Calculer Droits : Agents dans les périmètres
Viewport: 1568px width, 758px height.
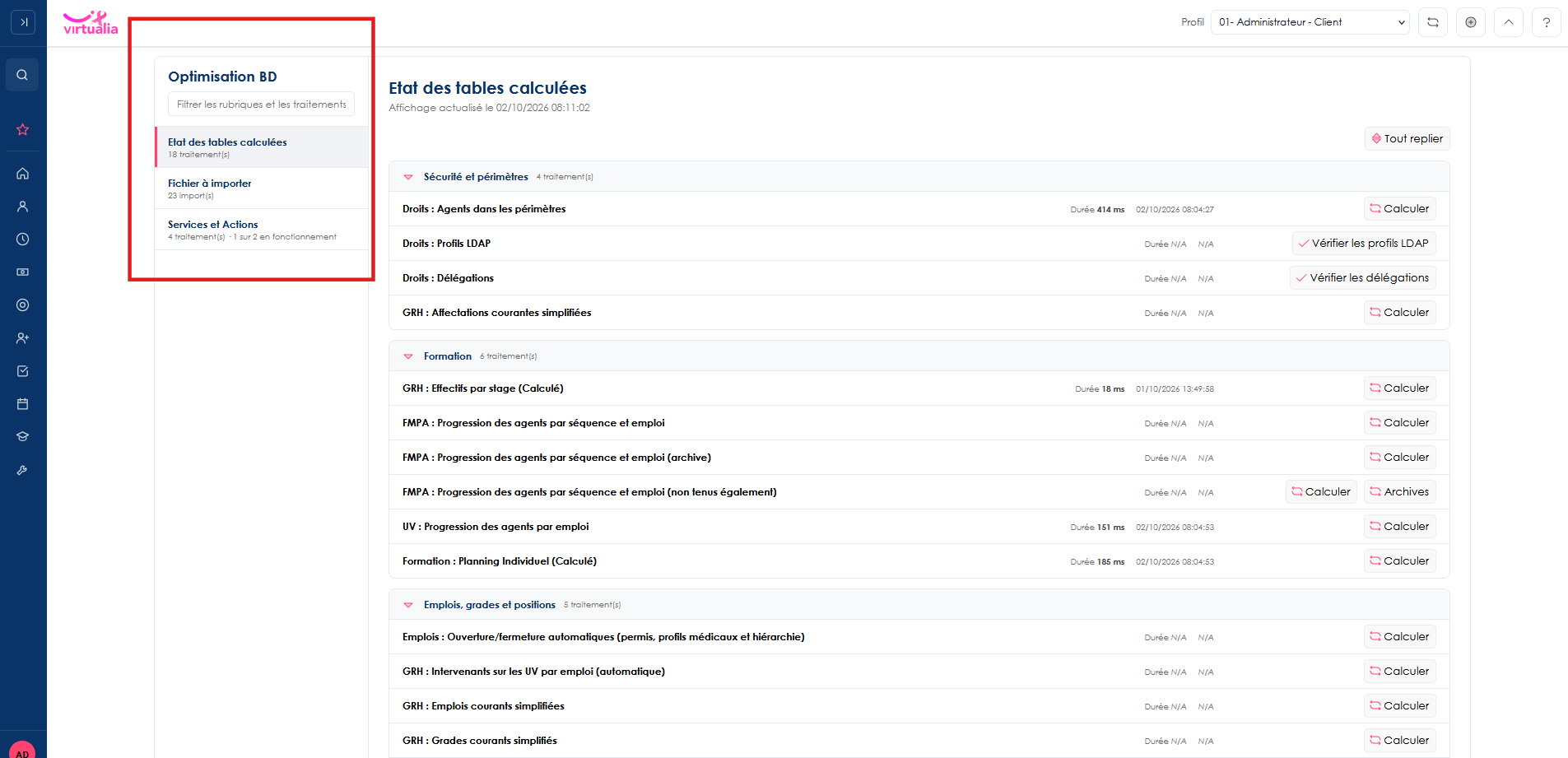click(x=1399, y=209)
